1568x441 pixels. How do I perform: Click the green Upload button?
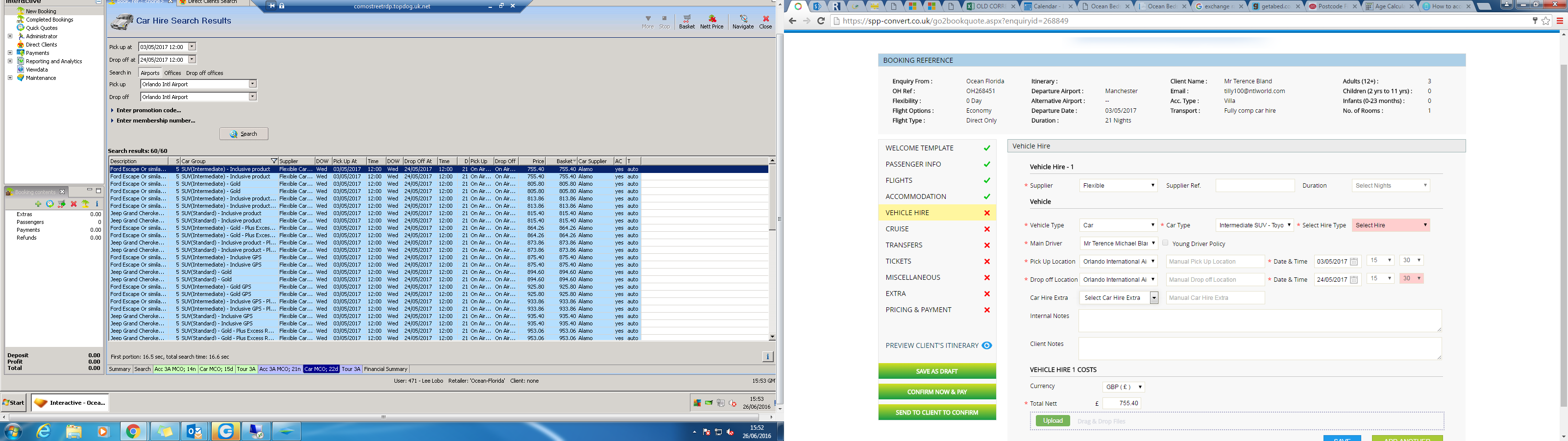coord(1053,421)
